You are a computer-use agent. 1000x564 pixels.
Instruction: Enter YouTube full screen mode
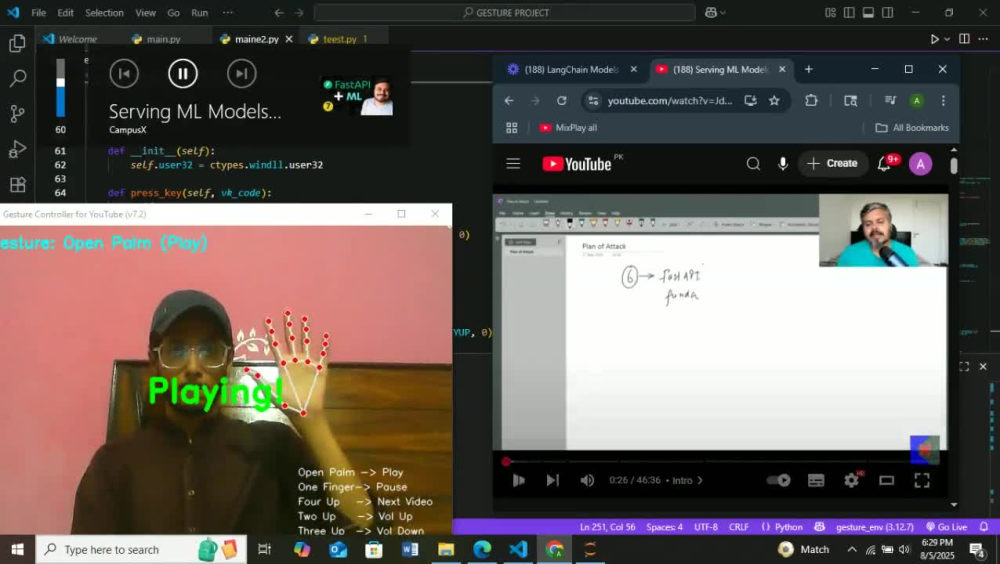click(x=922, y=480)
